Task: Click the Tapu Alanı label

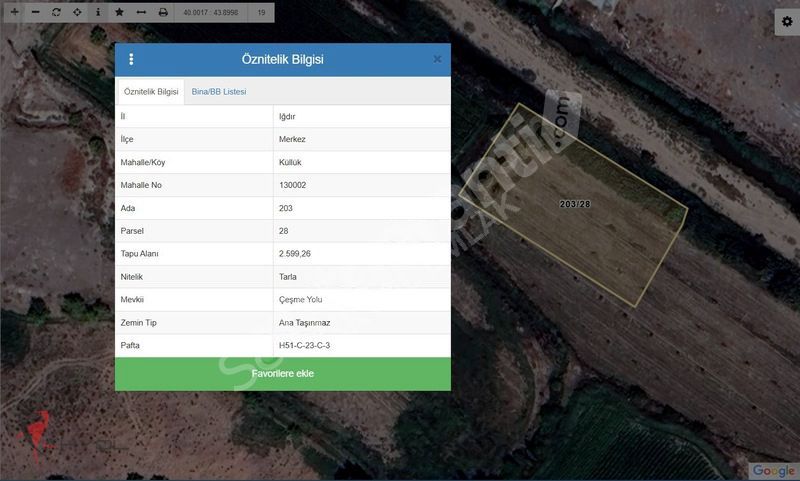Action: tap(139, 254)
